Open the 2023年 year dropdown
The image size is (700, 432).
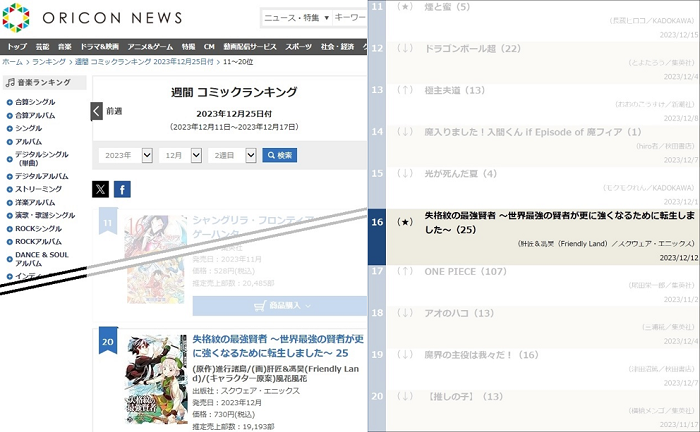click(125, 155)
